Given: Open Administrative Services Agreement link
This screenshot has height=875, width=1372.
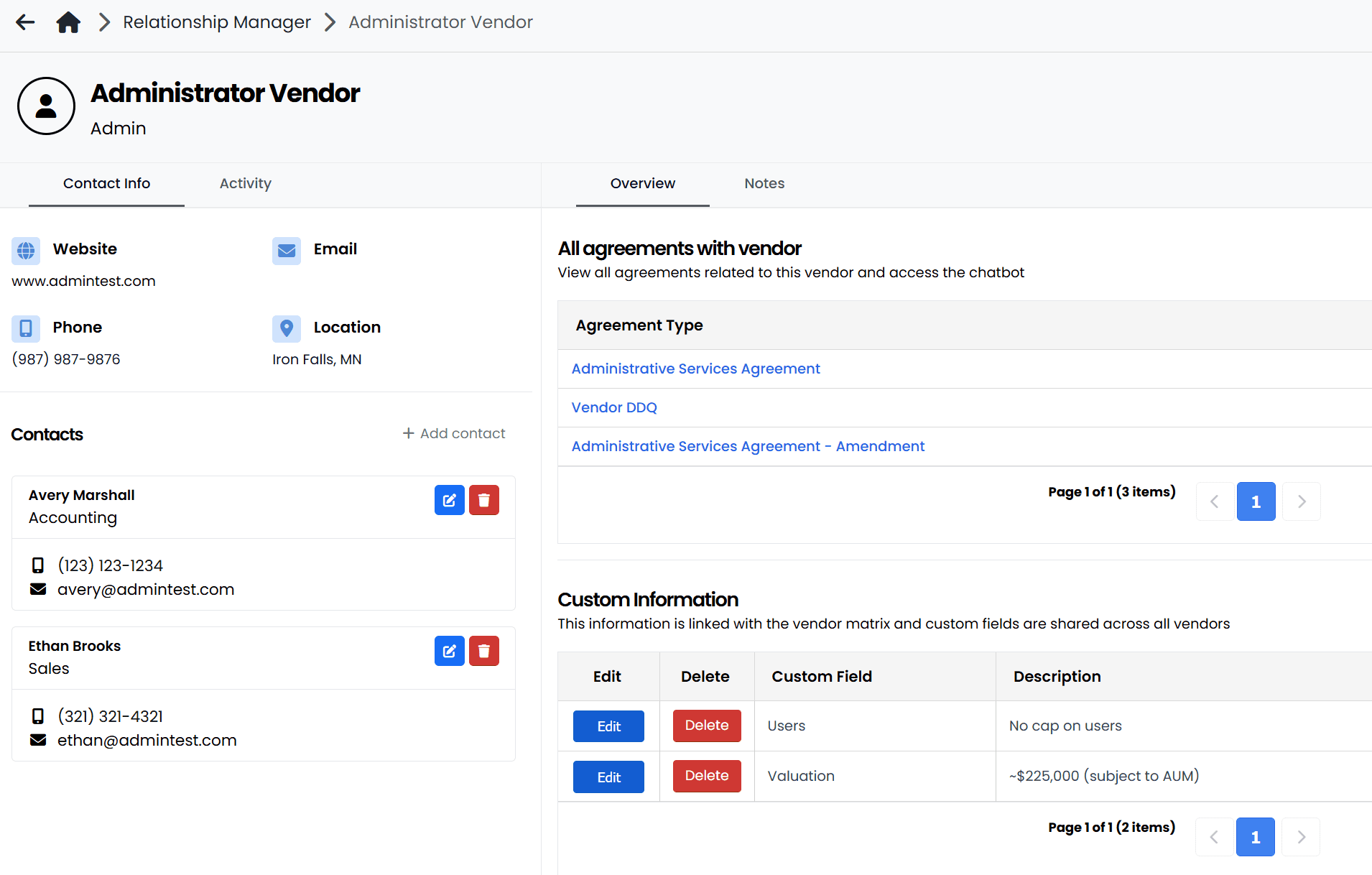Looking at the screenshot, I should (x=695, y=369).
